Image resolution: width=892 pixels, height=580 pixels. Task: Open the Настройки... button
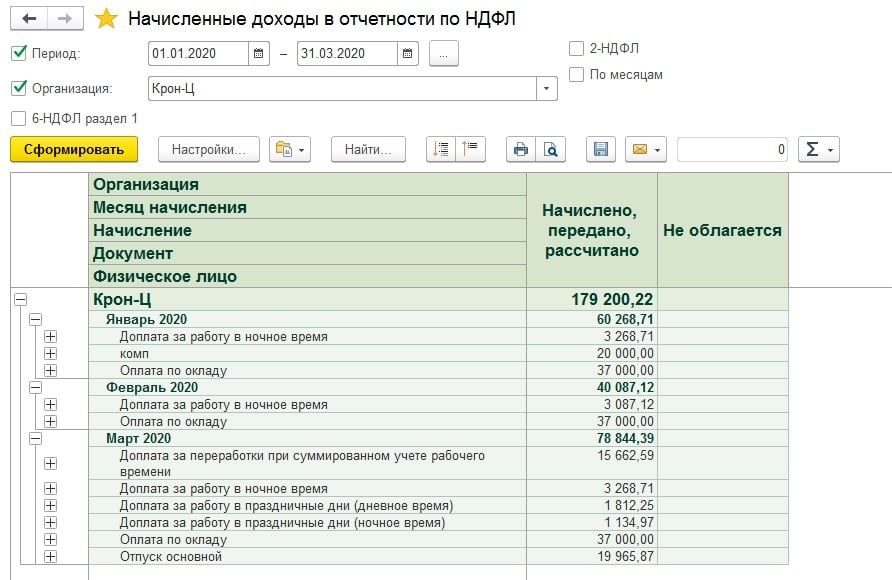[208, 150]
